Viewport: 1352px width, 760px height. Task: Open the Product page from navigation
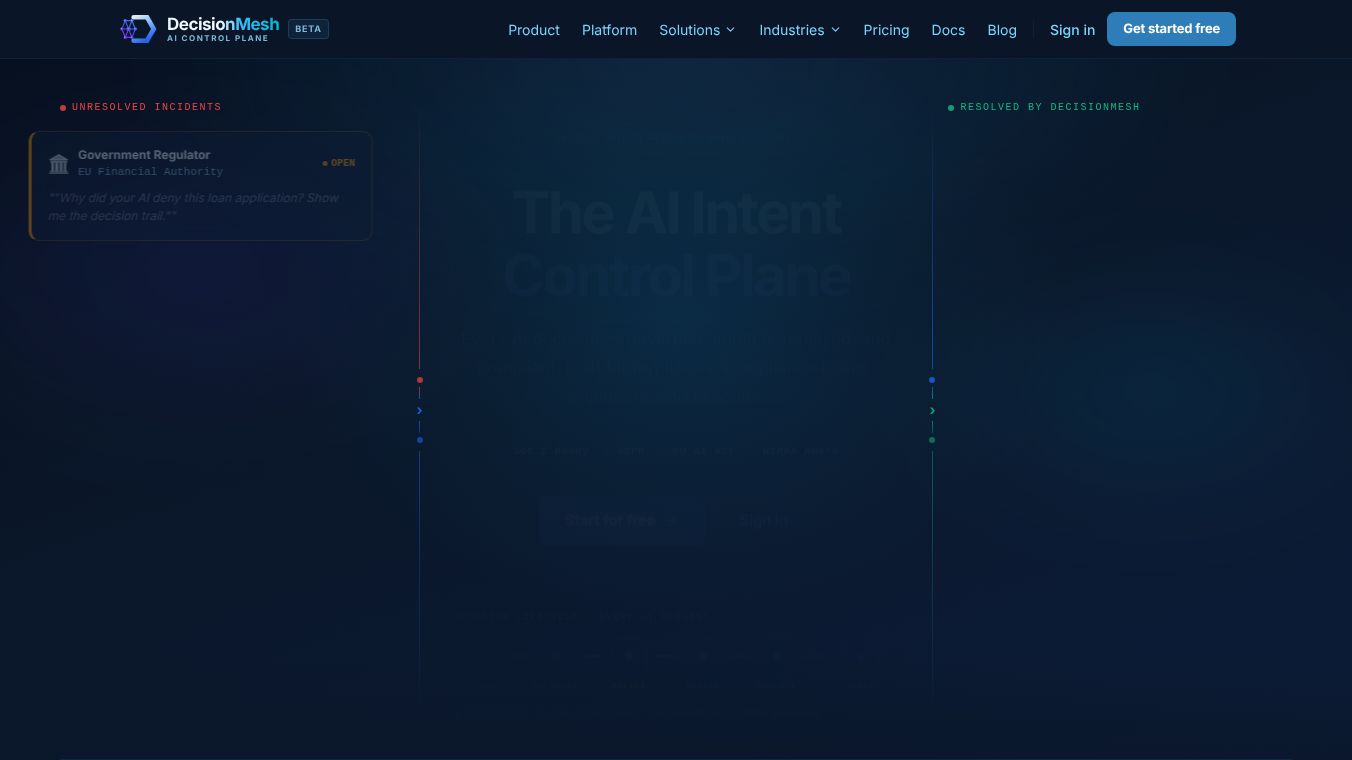534,30
